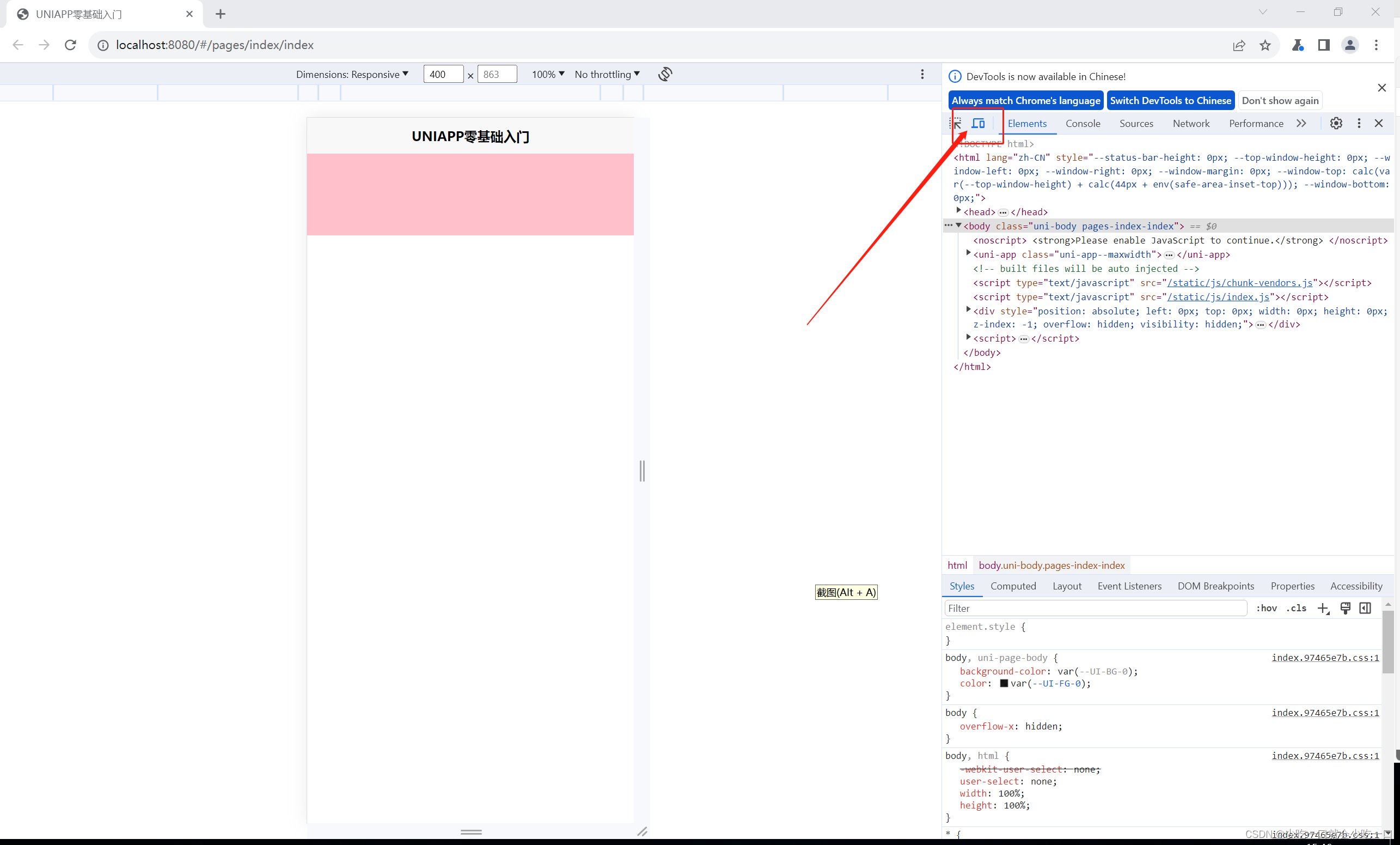The image size is (1400, 845).
Task: Open the Computed styles tab
Action: (x=1013, y=586)
